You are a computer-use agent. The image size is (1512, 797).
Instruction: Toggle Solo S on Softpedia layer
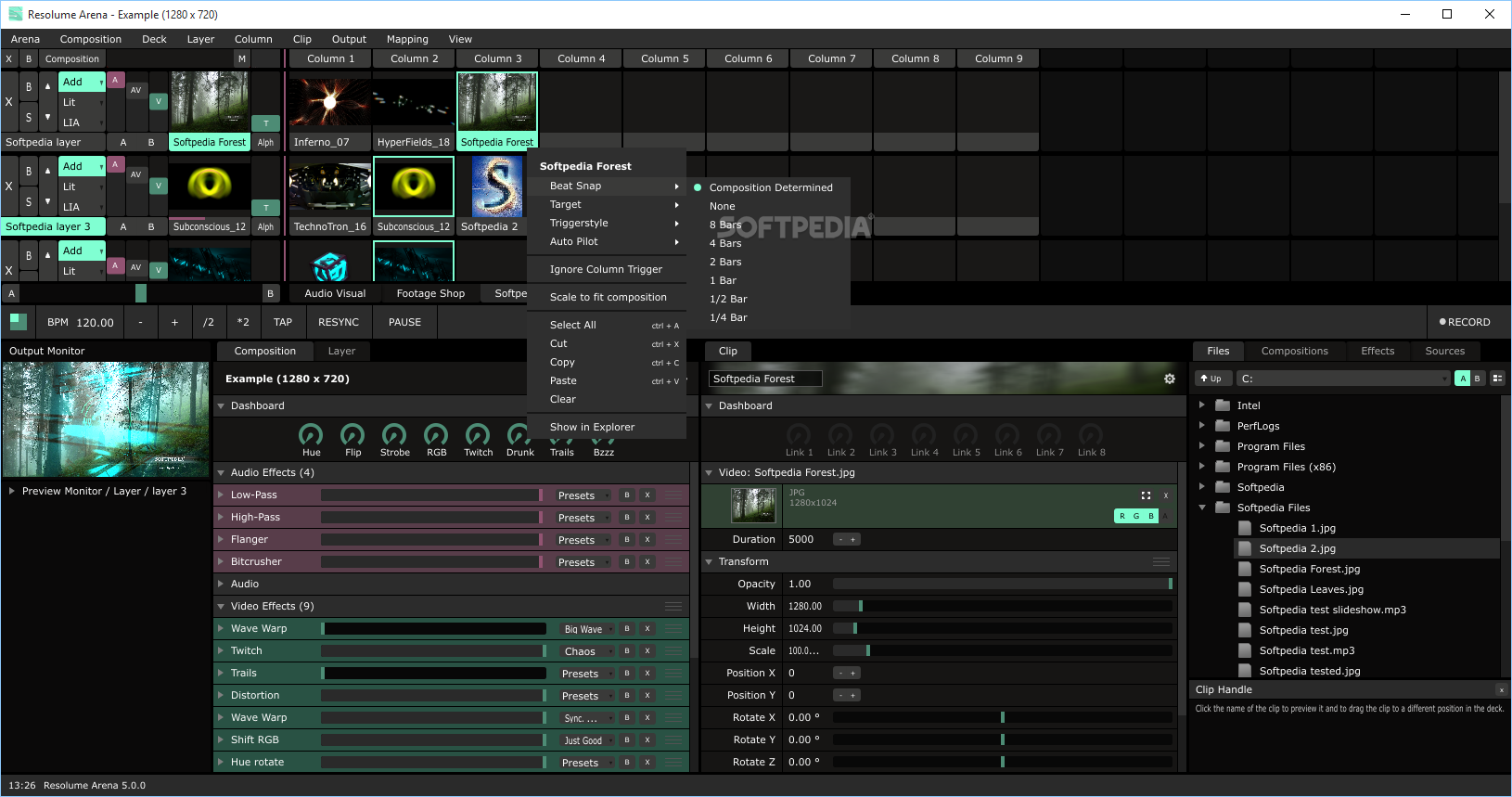29,118
